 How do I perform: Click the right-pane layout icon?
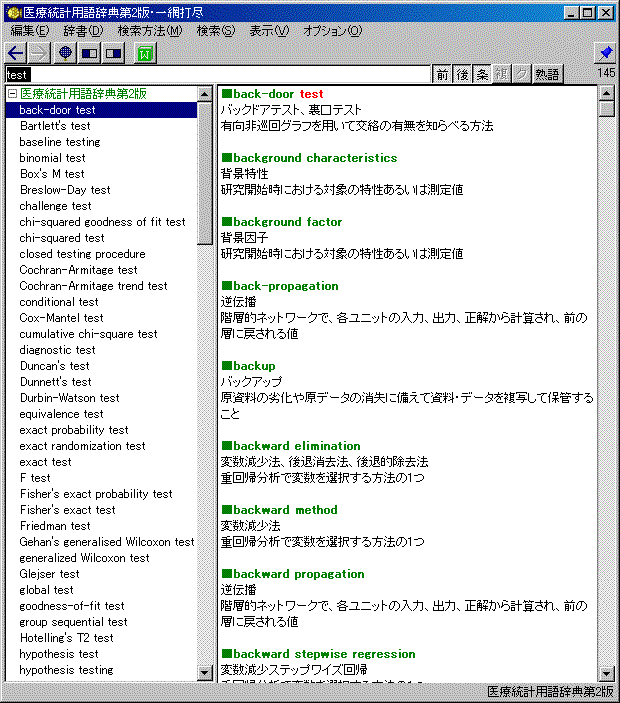113,53
